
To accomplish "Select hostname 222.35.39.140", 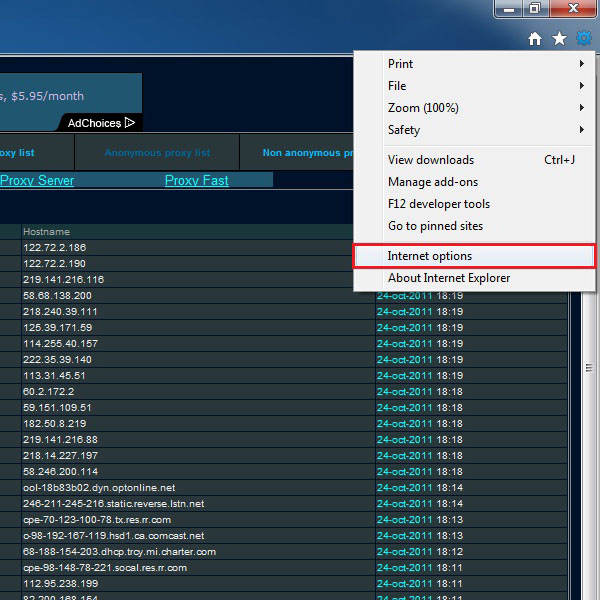I will click(x=57, y=360).
